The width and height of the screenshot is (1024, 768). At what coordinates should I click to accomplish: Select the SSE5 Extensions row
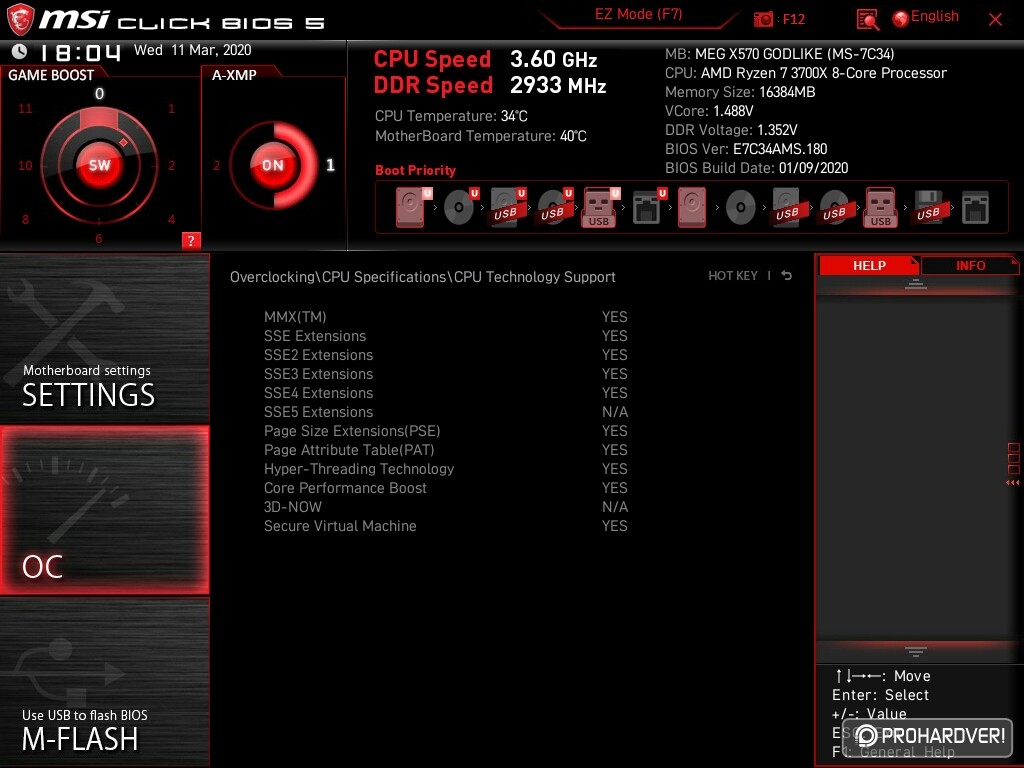coord(445,411)
